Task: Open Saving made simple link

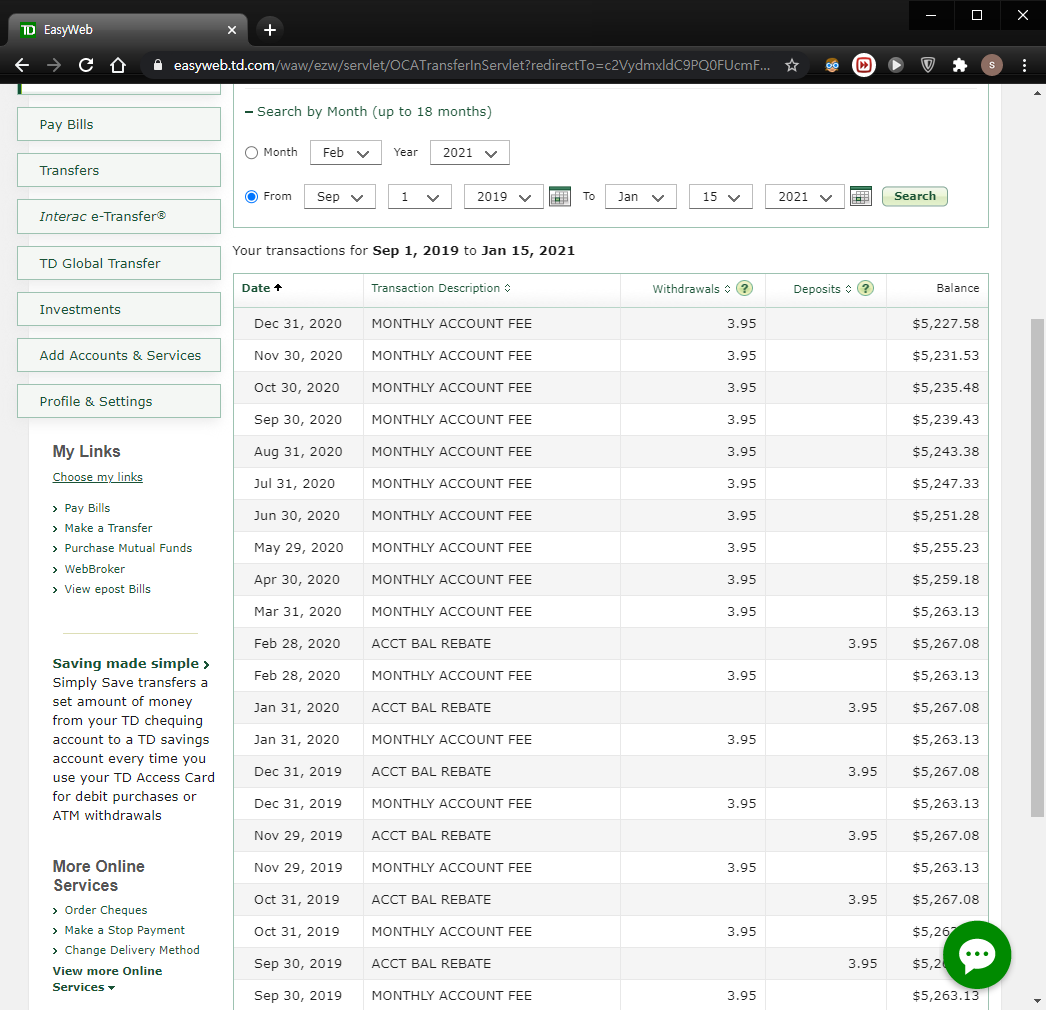Action: point(131,664)
